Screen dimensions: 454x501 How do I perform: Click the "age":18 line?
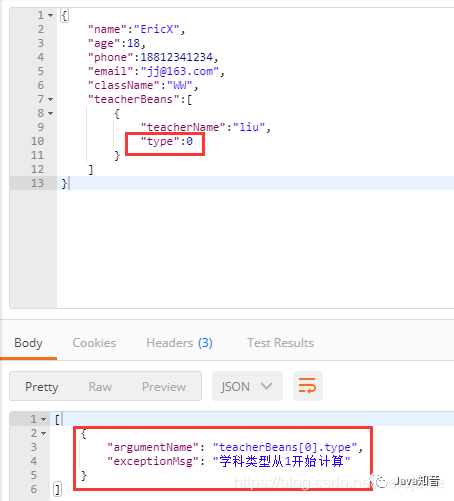117,43
